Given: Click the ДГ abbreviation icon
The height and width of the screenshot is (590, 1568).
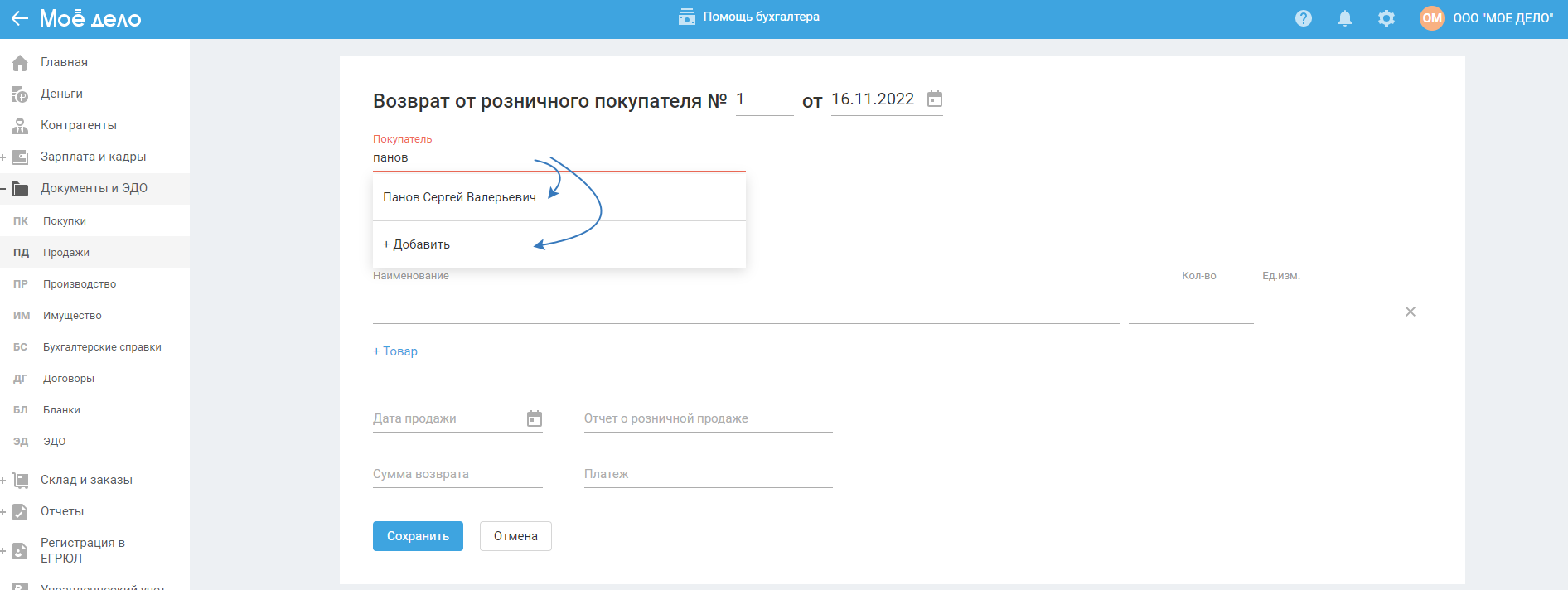Looking at the screenshot, I should pos(21,379).
